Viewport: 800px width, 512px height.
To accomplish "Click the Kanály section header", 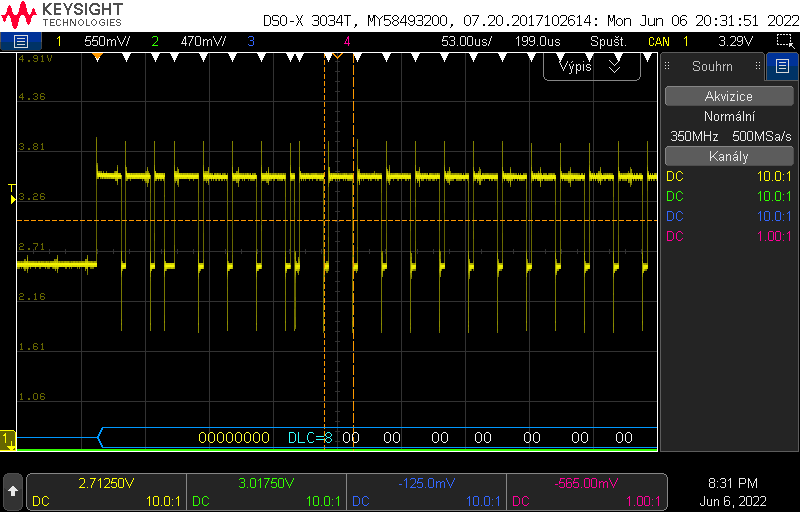I will (729, 156).
